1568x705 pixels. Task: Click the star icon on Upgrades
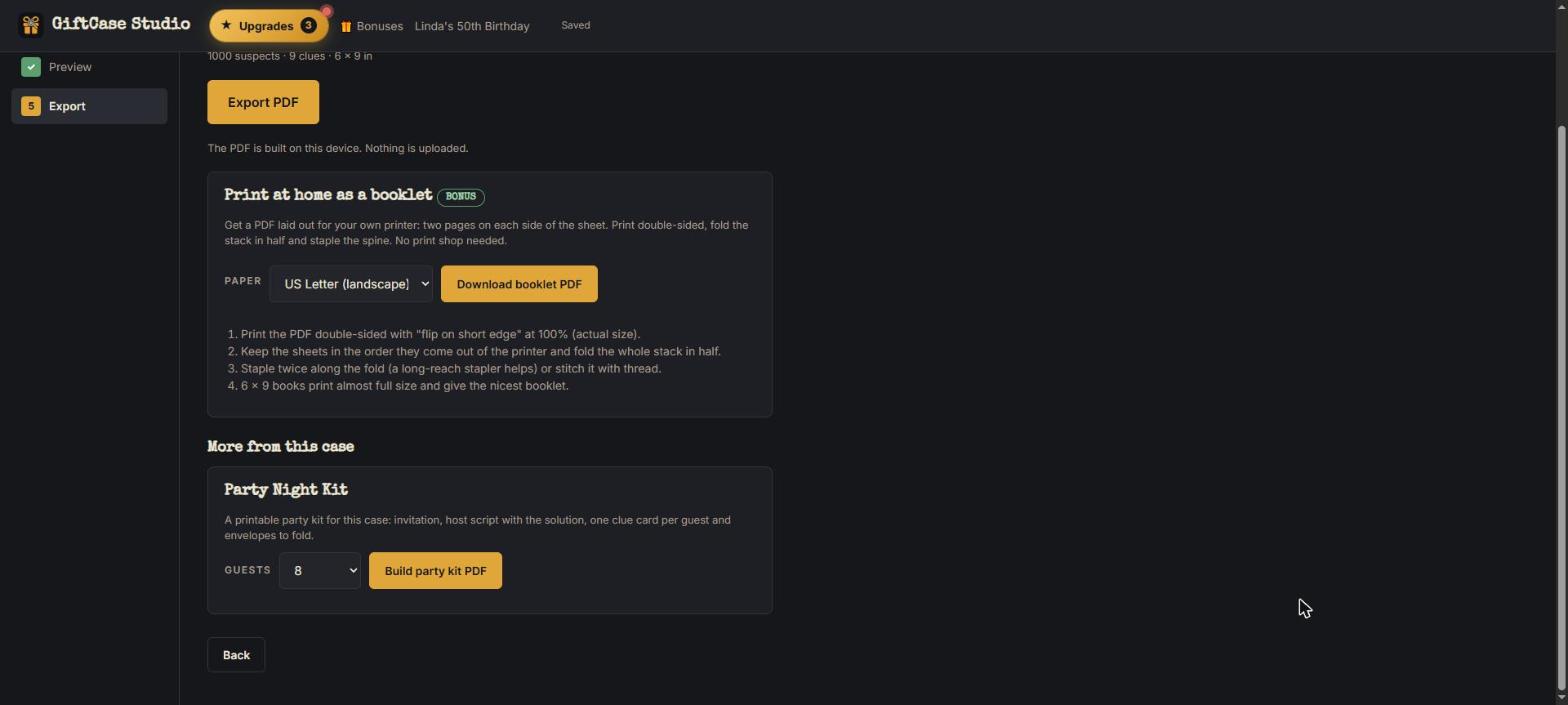226,26
